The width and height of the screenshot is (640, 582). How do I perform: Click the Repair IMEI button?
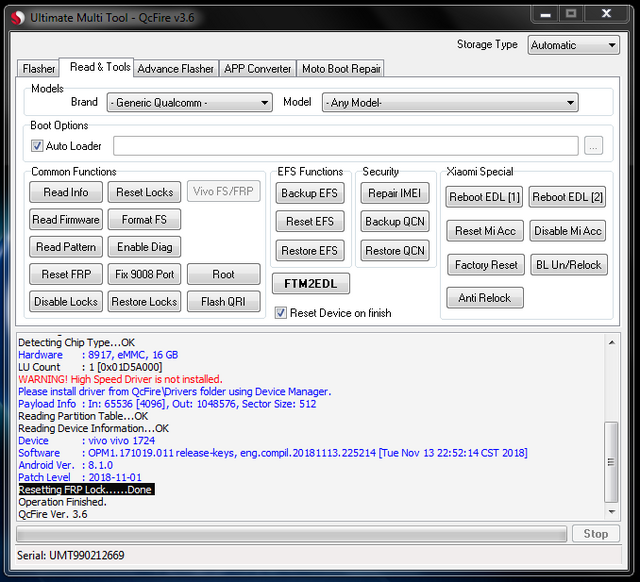point(395,193)
